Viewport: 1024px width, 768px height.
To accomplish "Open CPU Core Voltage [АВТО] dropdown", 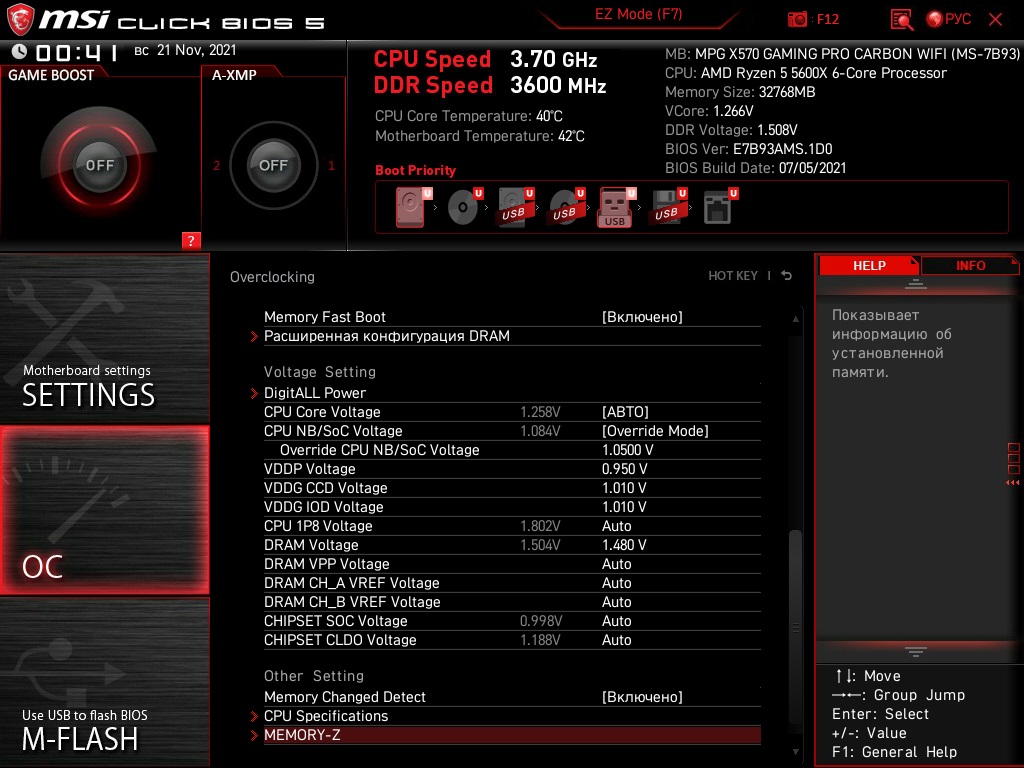I will (625, 412).
